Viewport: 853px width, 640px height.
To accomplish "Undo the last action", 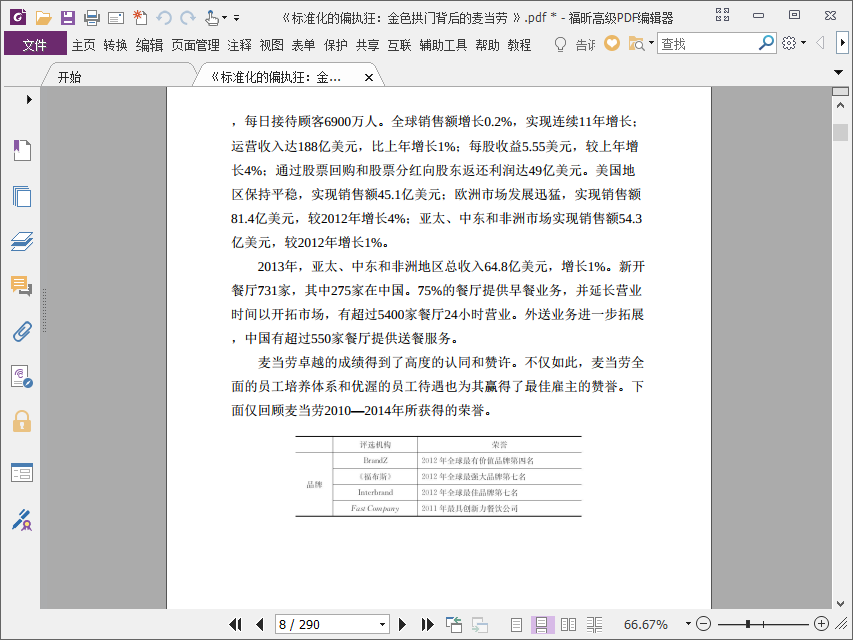I will (164, 18).
